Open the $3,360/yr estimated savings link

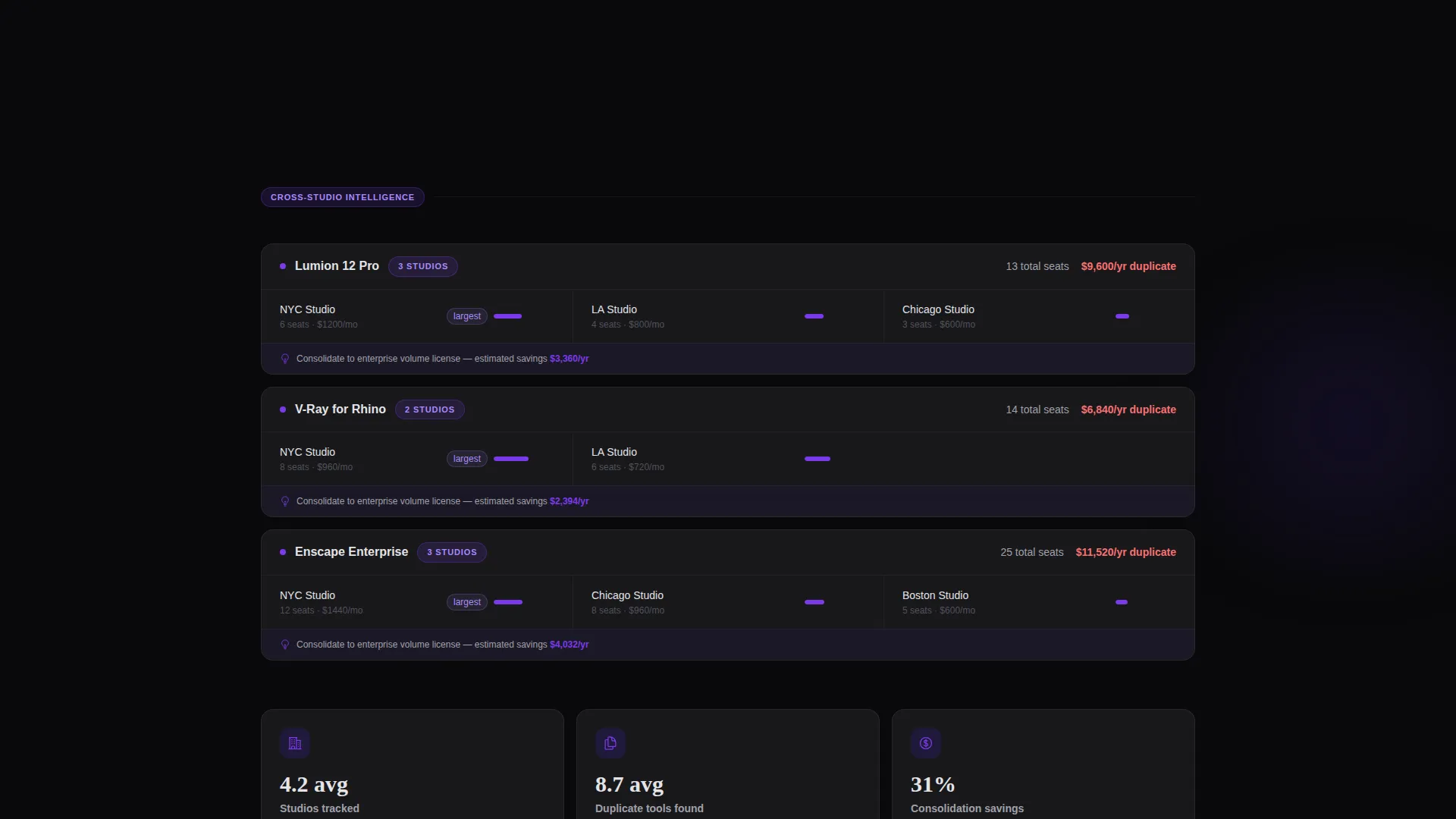(x=570, y=359)
